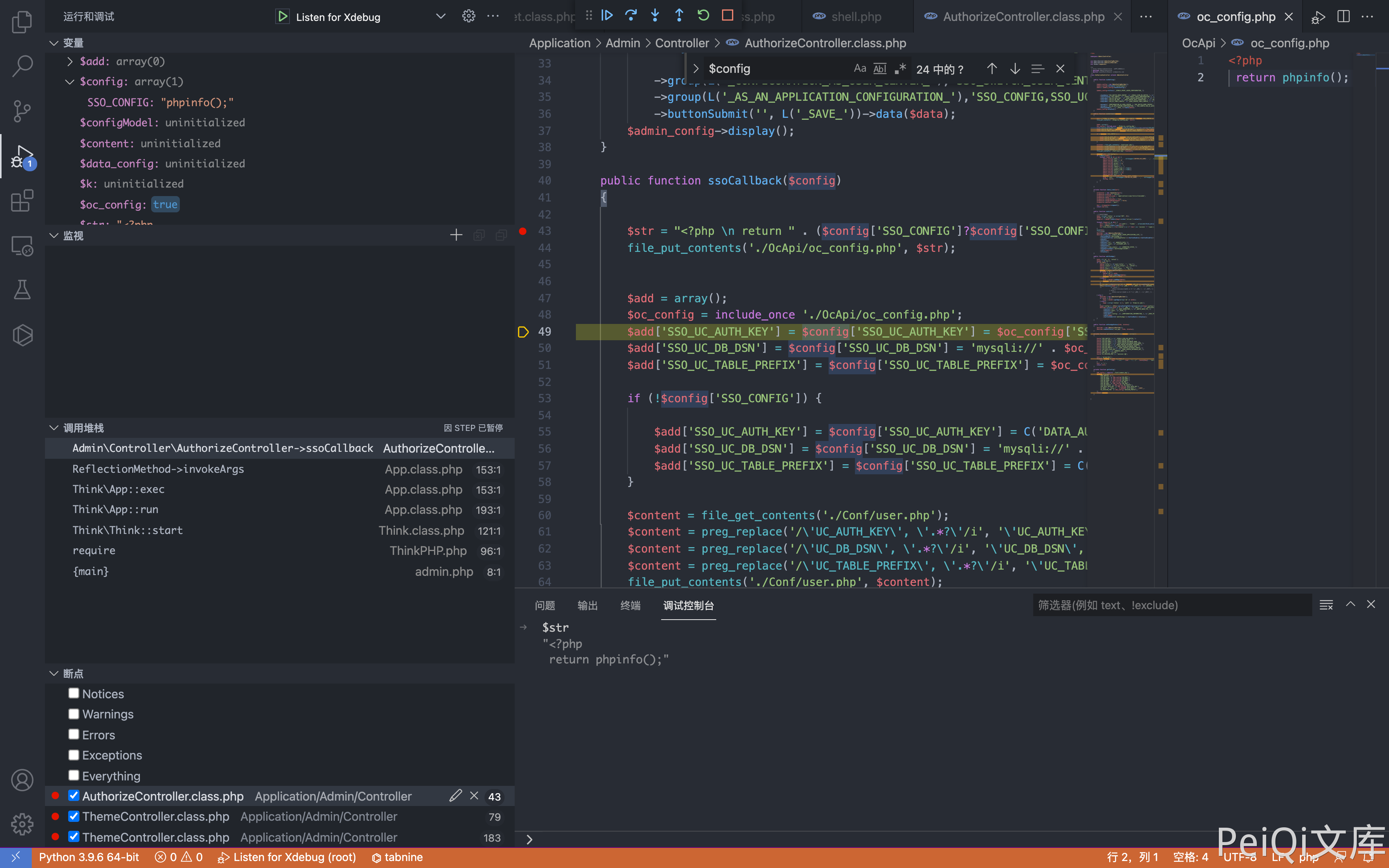
Task: Click the debug console filter field
Action: click(x=1172, y=605)
